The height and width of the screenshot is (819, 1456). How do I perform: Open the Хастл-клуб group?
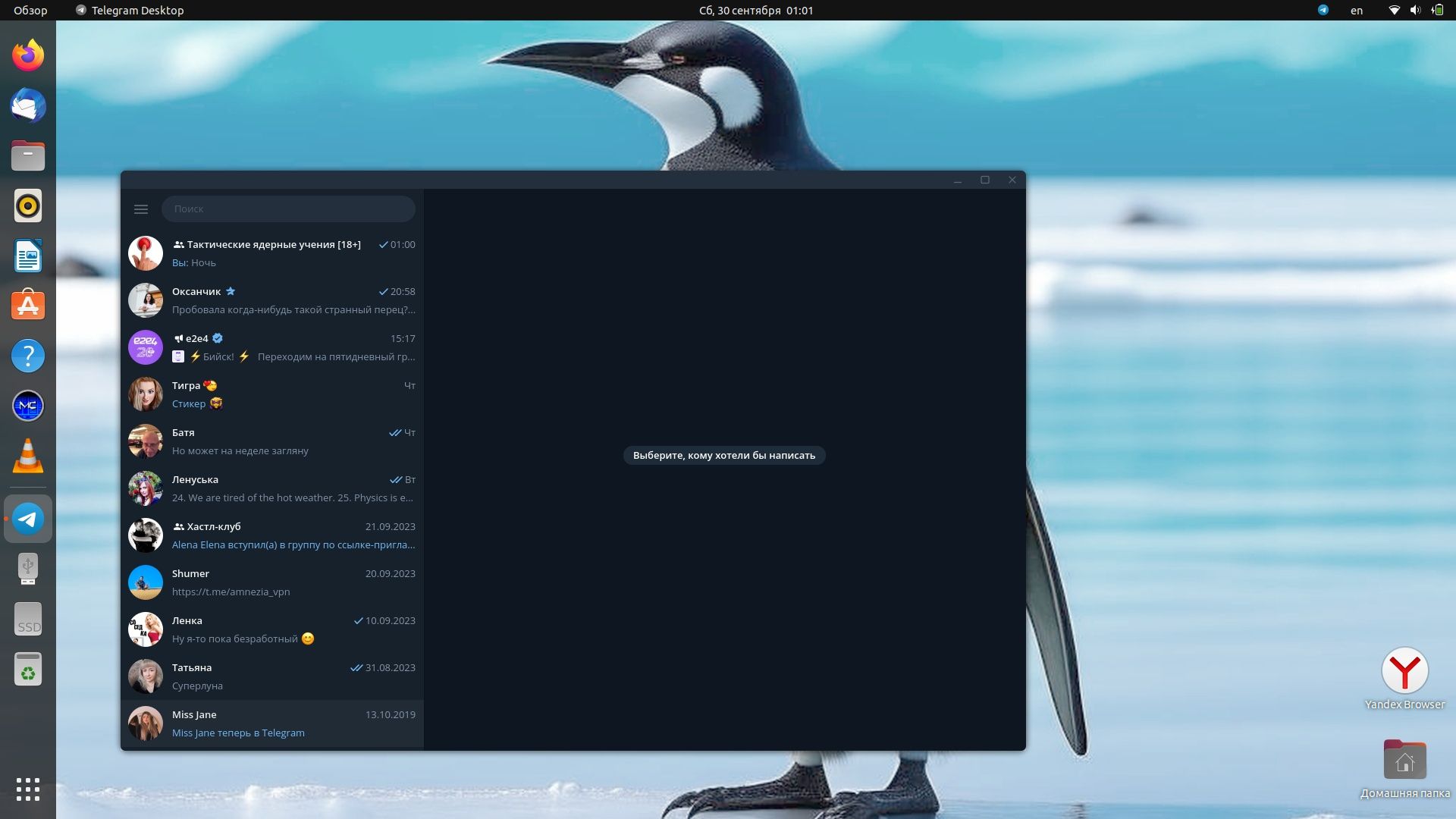pyautogui.click(x=272, y=535)
